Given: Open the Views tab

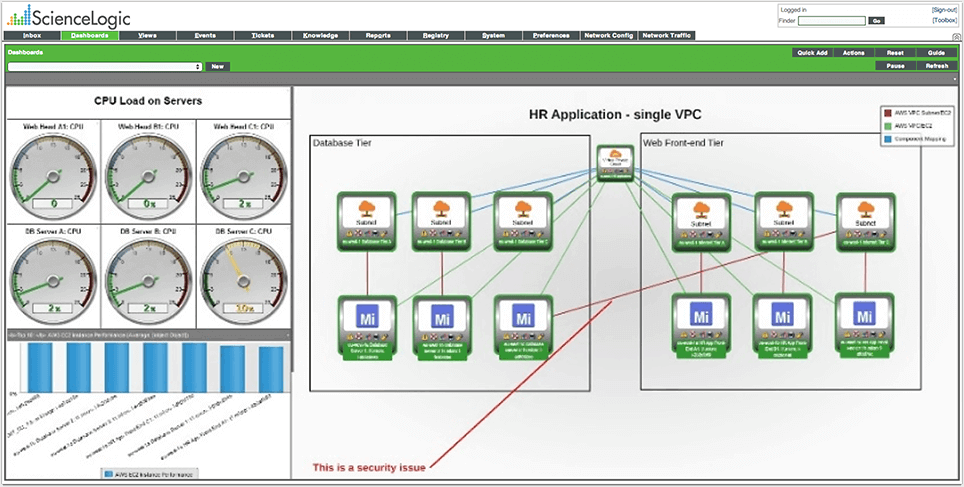Looking at the screenshot, I should (148, 36).
